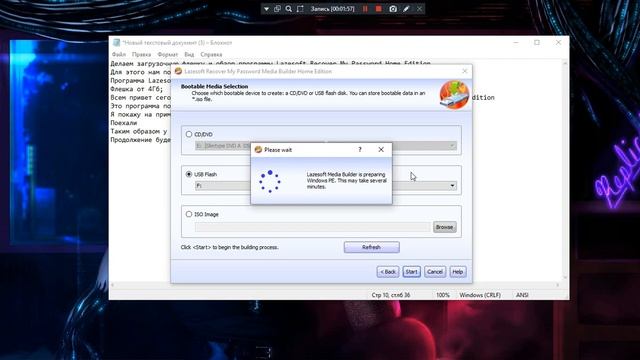Click the spinning progress indicator
This screenshot has width=640, height=360.
pyautogui.click(x=270, y=181)
